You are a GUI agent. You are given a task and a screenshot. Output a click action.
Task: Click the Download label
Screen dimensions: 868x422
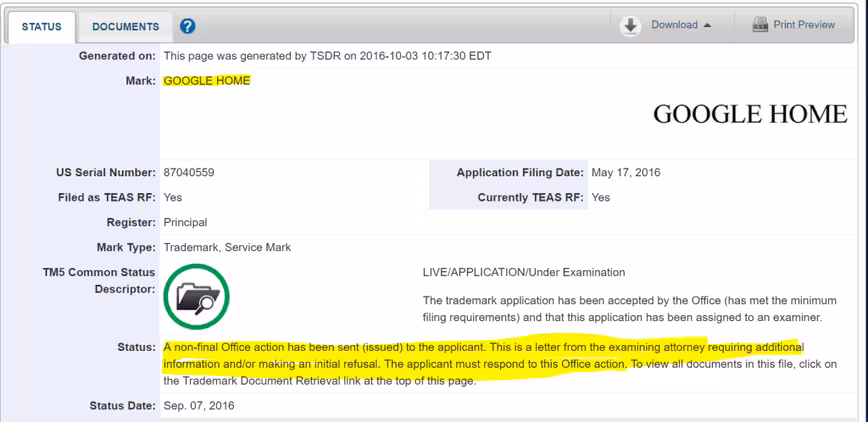[x=674, y=25]
